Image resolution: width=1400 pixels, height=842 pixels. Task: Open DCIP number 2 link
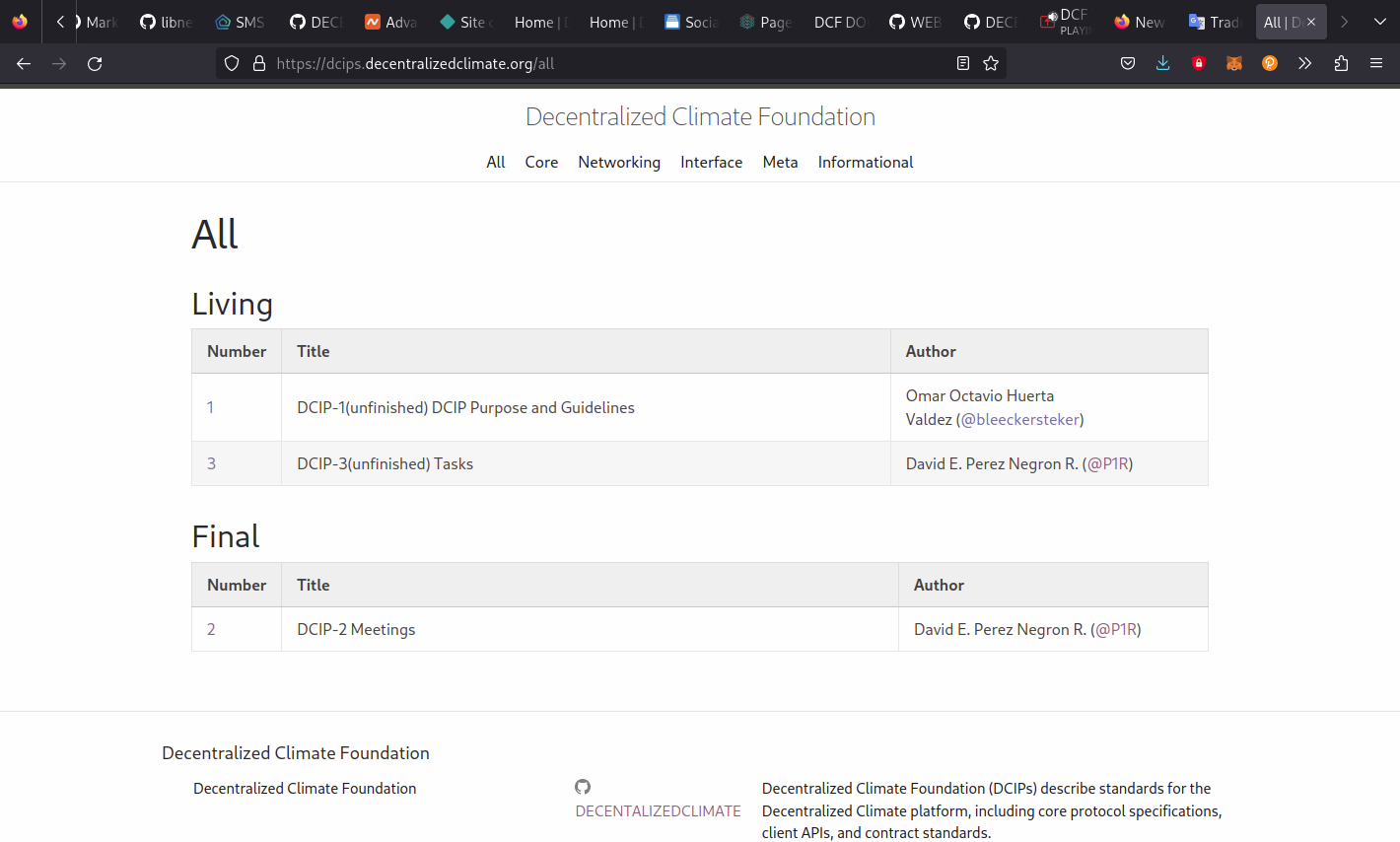pos(211,629)
